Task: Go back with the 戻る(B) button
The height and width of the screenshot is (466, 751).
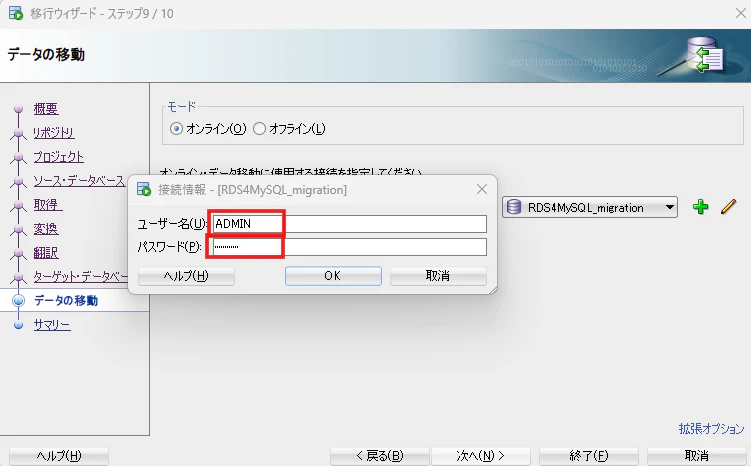Action: (x=380, y=455)
